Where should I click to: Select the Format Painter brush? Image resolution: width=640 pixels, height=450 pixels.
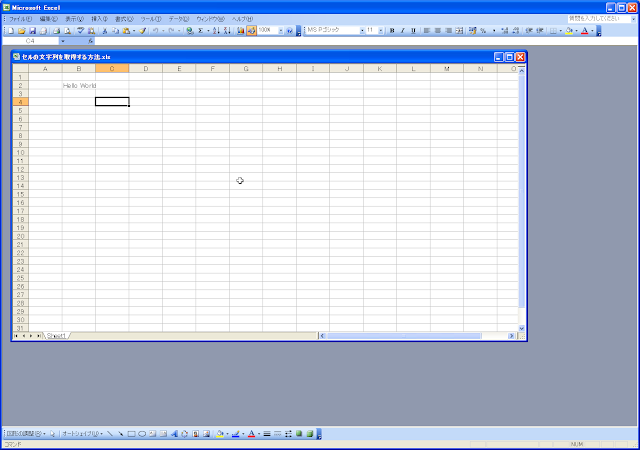tap(142, 31)
